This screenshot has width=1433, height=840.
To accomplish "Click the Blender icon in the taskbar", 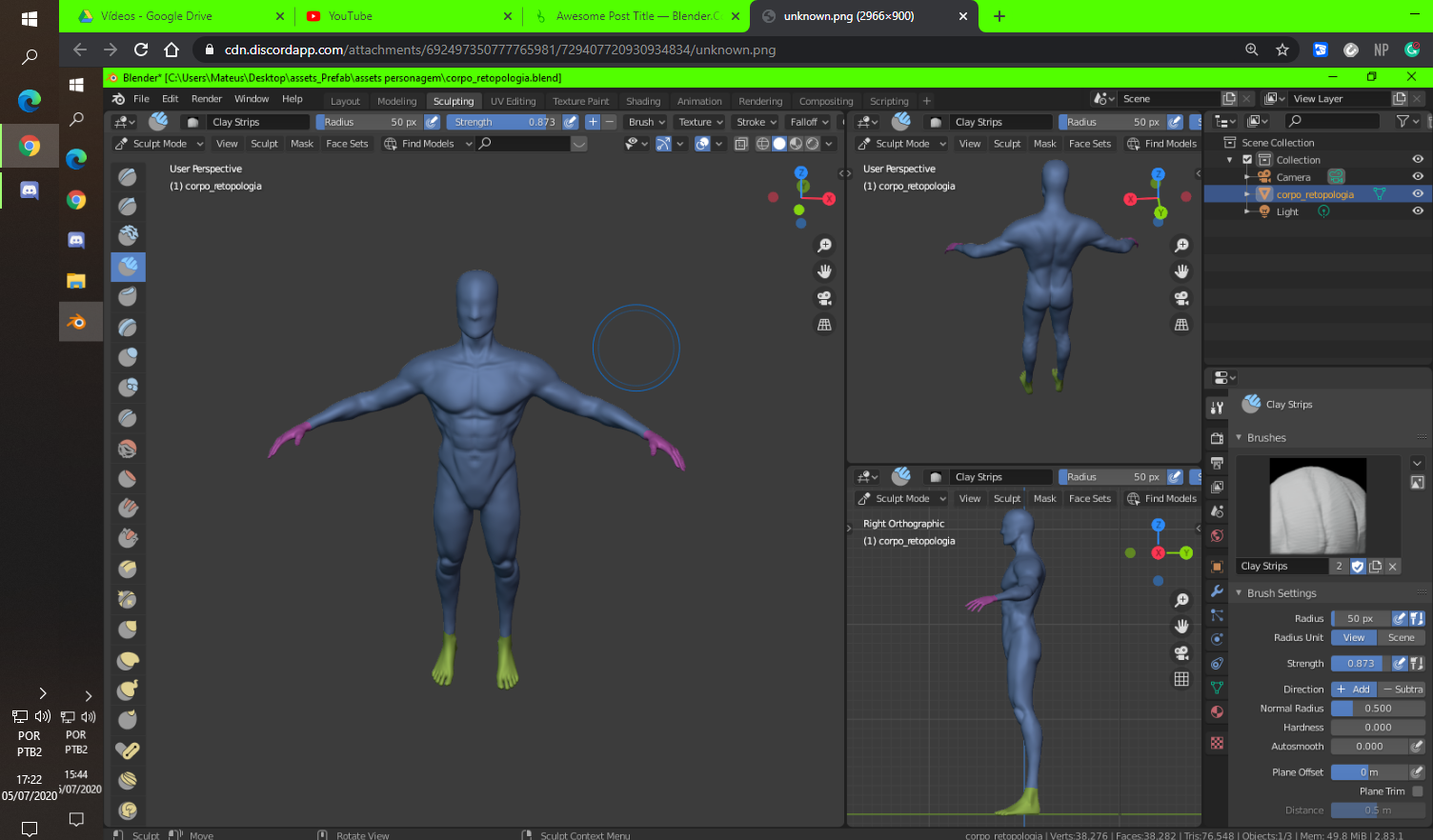I will [76, 322].
